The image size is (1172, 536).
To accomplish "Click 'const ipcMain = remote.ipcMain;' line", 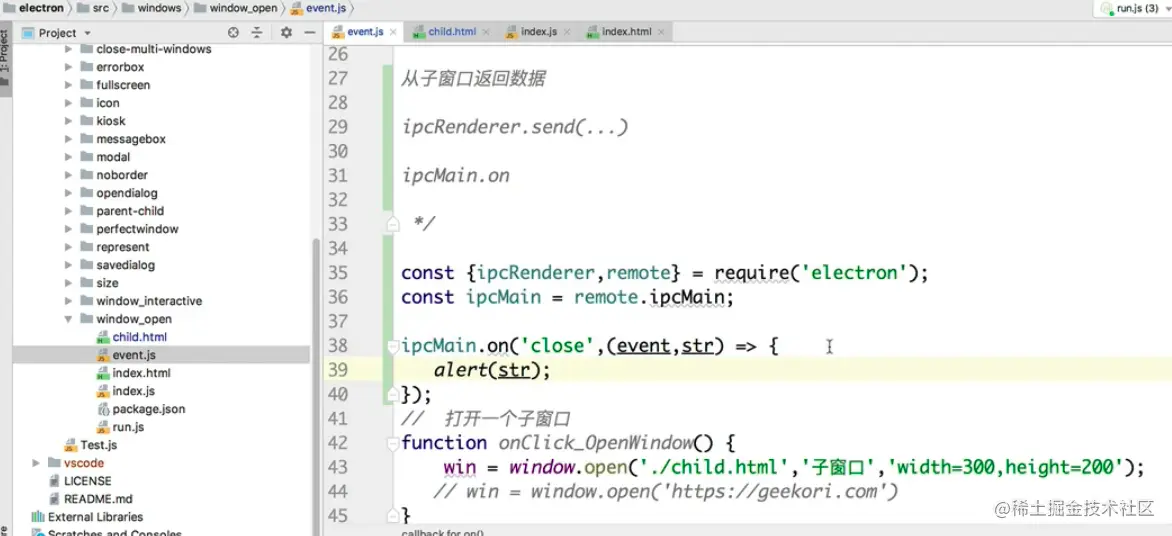I will [x=568, y=298].
